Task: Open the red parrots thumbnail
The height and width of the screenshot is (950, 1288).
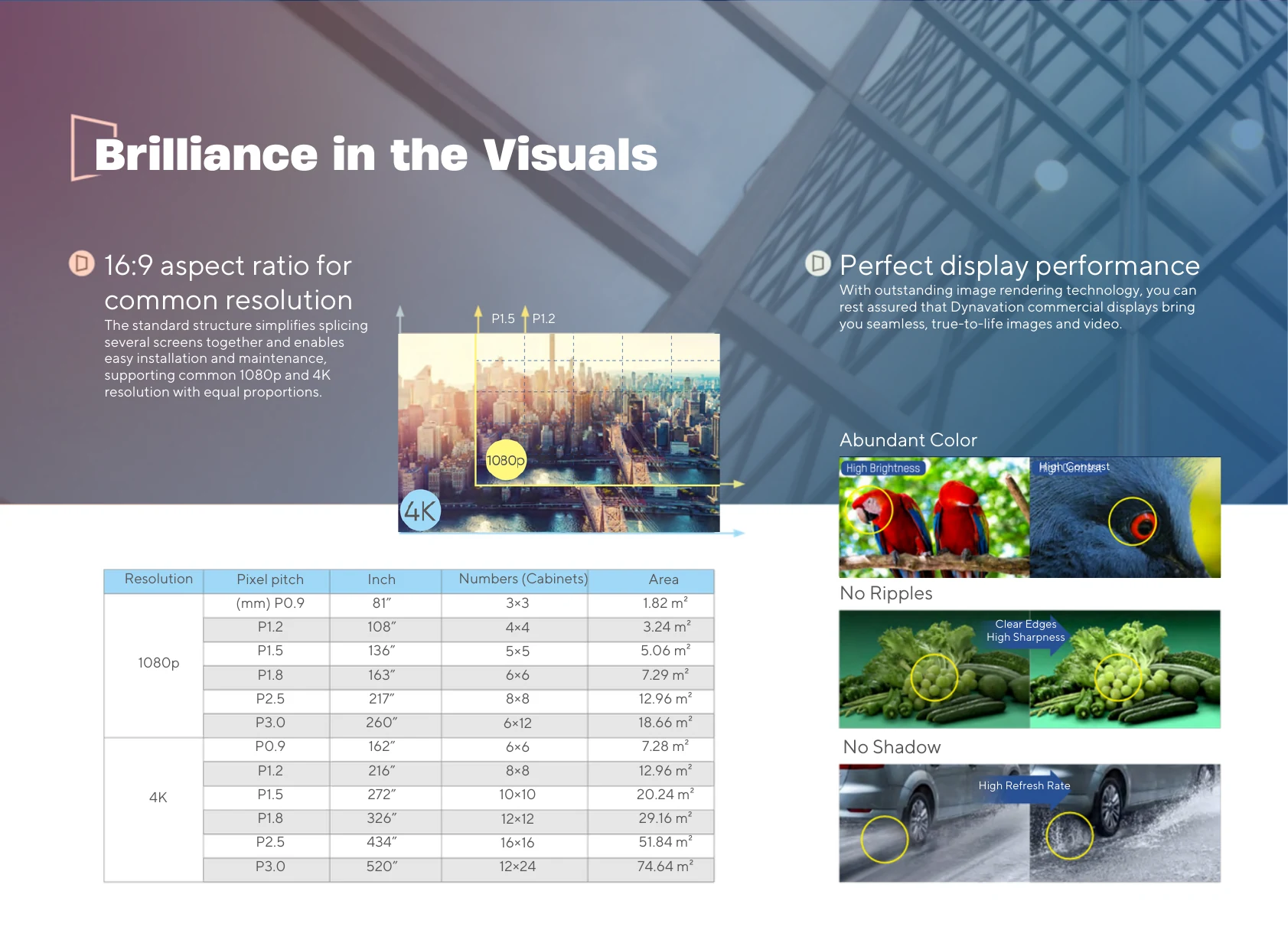Action: pyautogui.click(x=934, y=517)
